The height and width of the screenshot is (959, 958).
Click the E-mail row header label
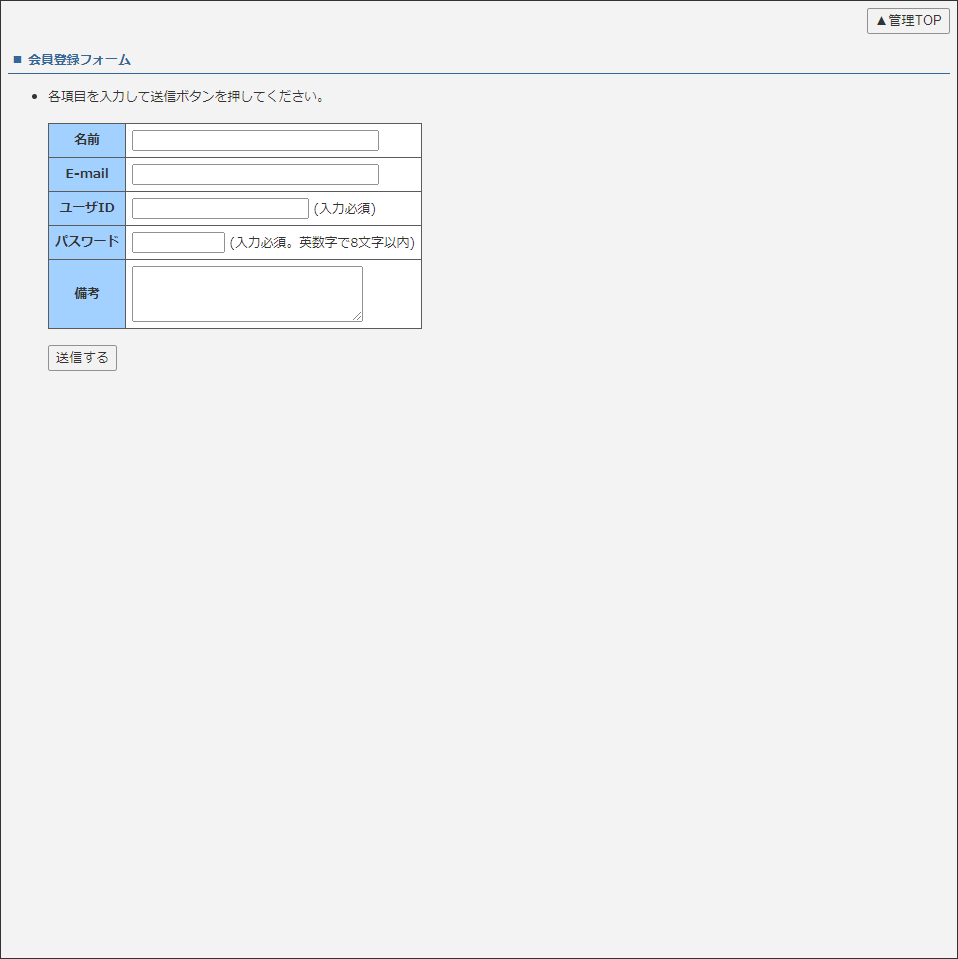tap(86, 174)
